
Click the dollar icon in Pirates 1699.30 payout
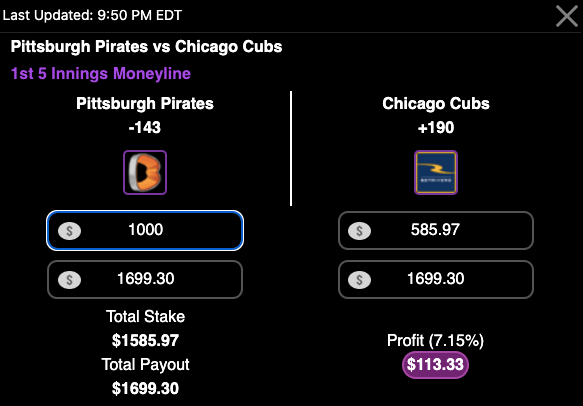coord(70,280)
